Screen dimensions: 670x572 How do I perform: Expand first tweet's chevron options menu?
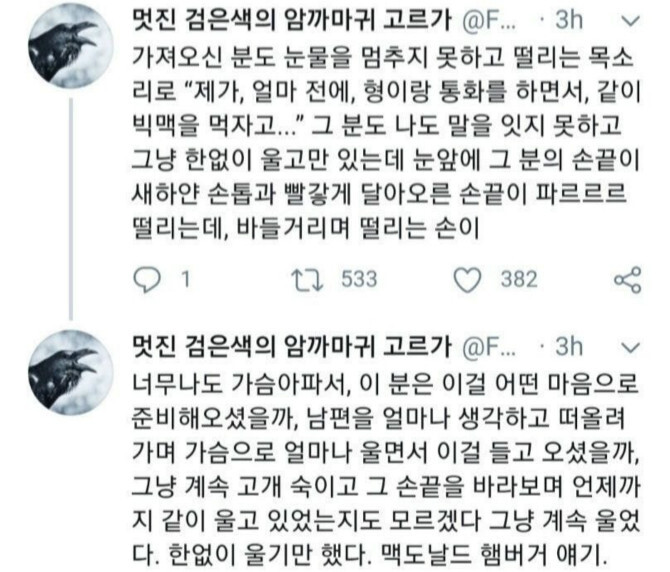pyautogui.click(x=630, y=21)
